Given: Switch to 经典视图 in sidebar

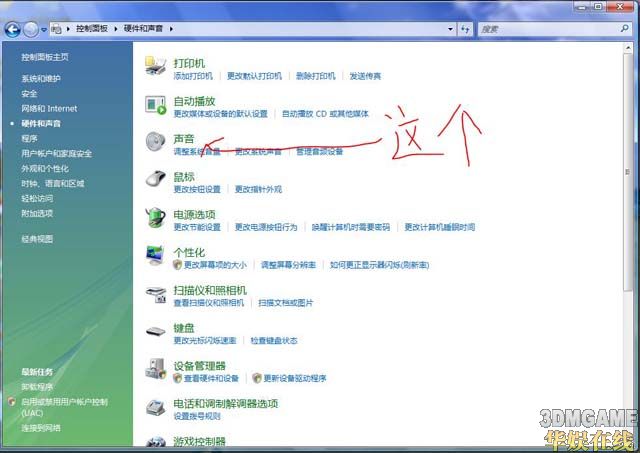Looking at the screenshot, I should pos(37,239).
